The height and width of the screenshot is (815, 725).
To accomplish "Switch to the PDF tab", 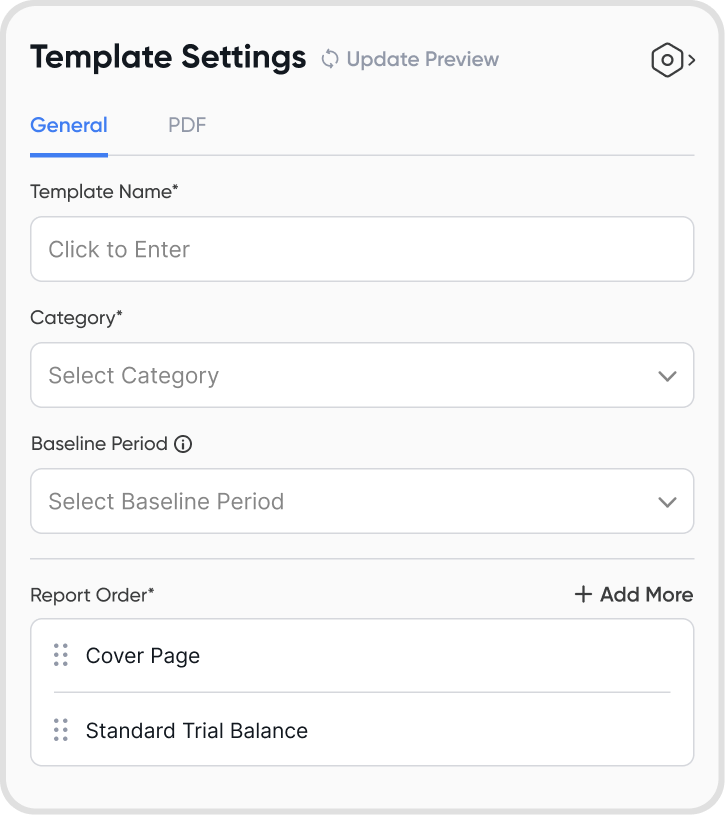I will tap(187, 125).
